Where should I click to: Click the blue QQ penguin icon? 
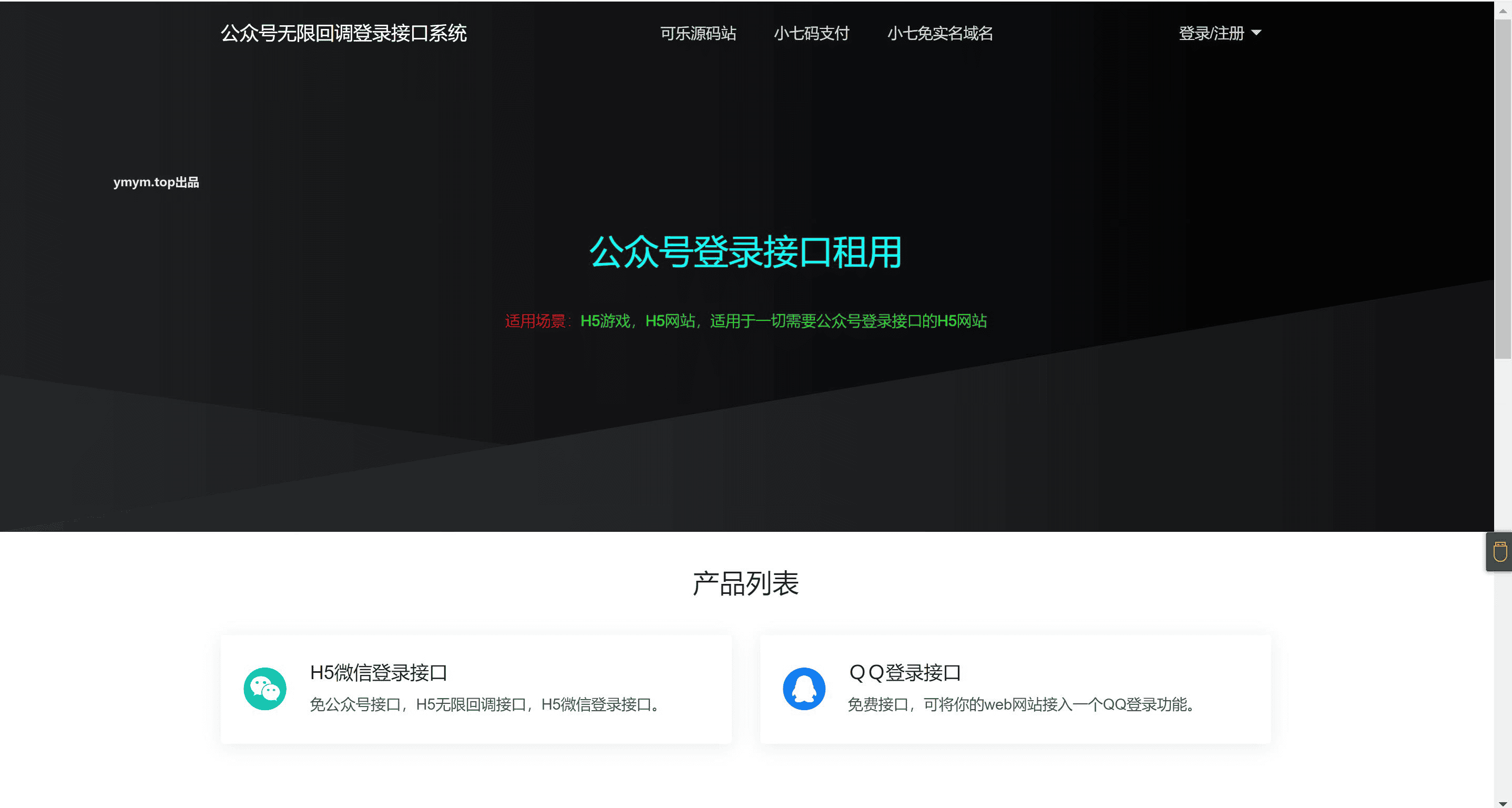coord(804,689)
